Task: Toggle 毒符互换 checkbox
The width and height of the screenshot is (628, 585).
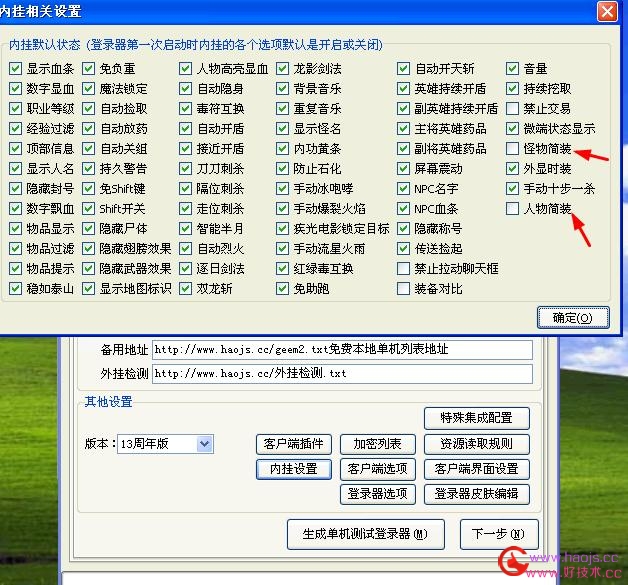Action: [185, 109]
